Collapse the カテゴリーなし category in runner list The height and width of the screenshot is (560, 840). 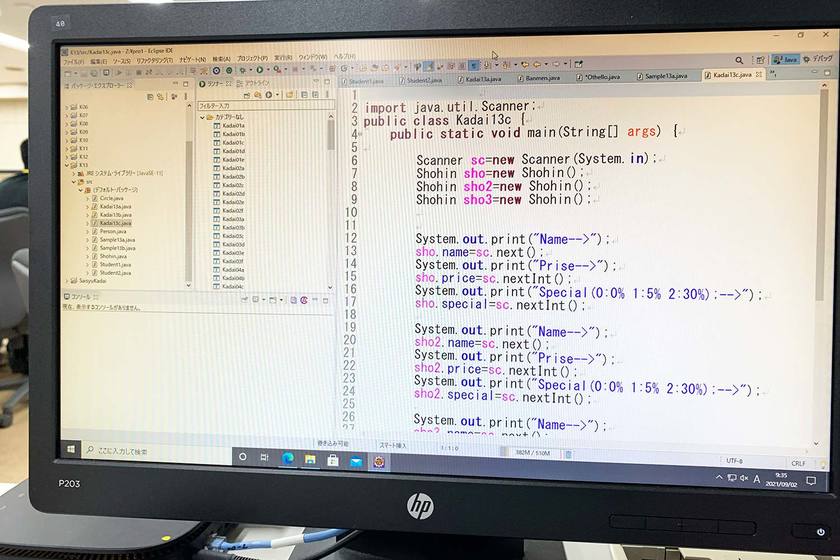pyautogui.click(x=203, y=117)
